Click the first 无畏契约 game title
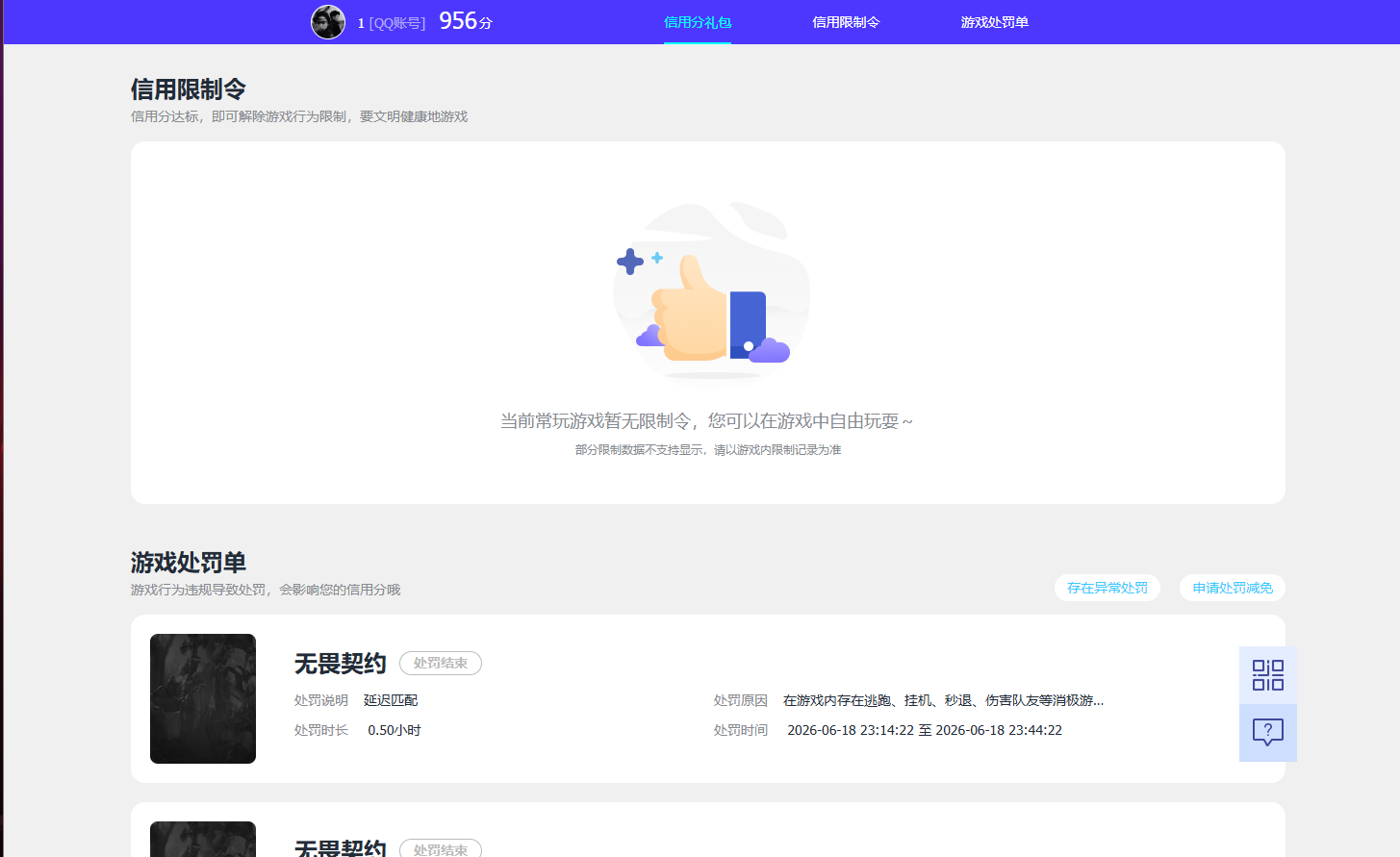1400x857 pixels. point(340,664)
